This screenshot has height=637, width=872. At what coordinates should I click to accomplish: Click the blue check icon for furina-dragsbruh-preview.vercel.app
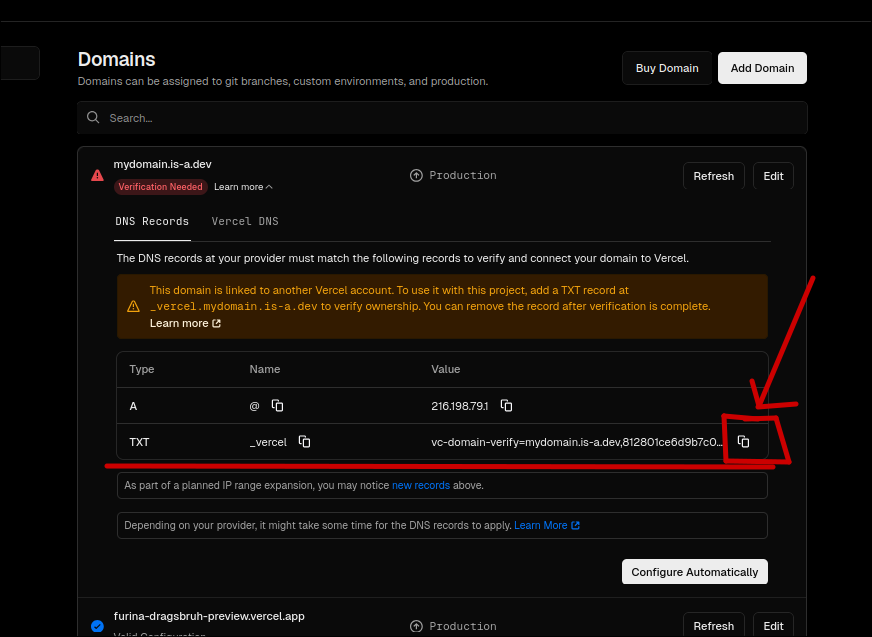(97, 626)
